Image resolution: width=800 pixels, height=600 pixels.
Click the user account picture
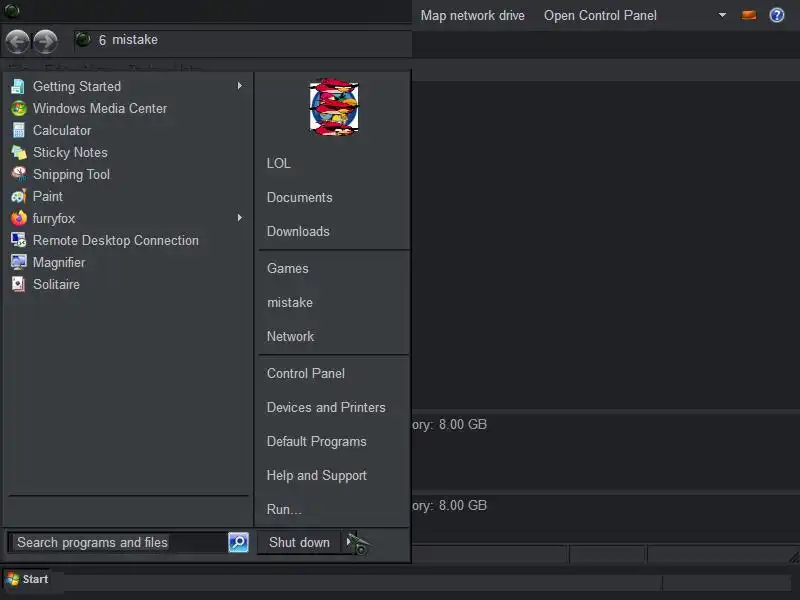coord(334,107)
